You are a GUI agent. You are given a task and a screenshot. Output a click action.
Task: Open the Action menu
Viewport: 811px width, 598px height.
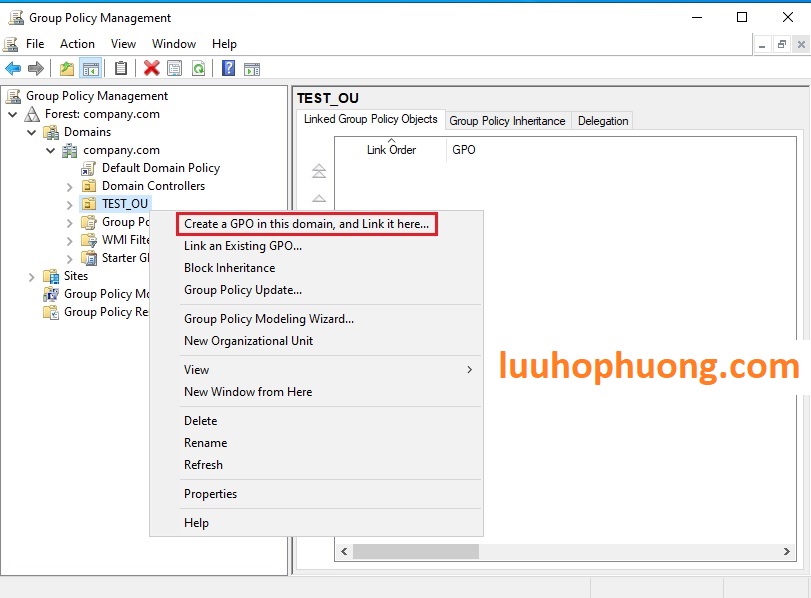77,43
